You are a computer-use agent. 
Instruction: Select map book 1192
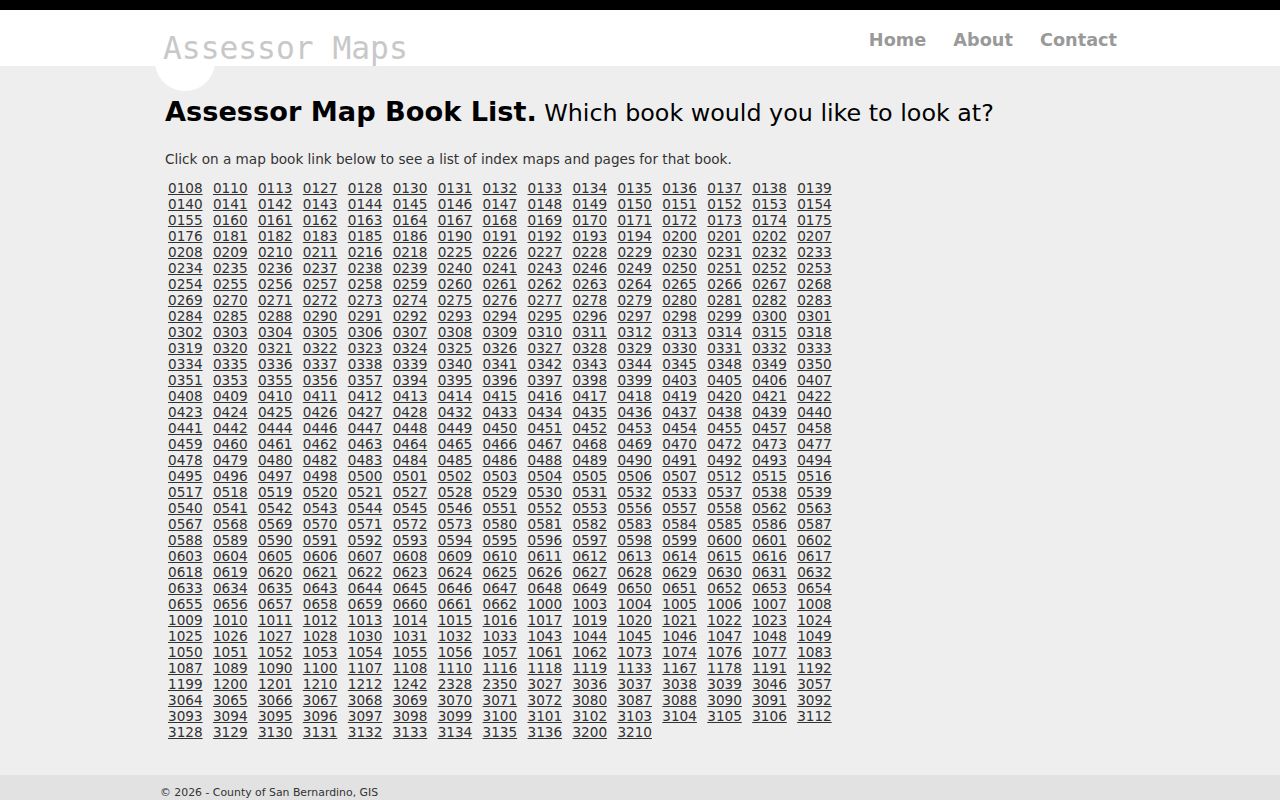[814, 668]
